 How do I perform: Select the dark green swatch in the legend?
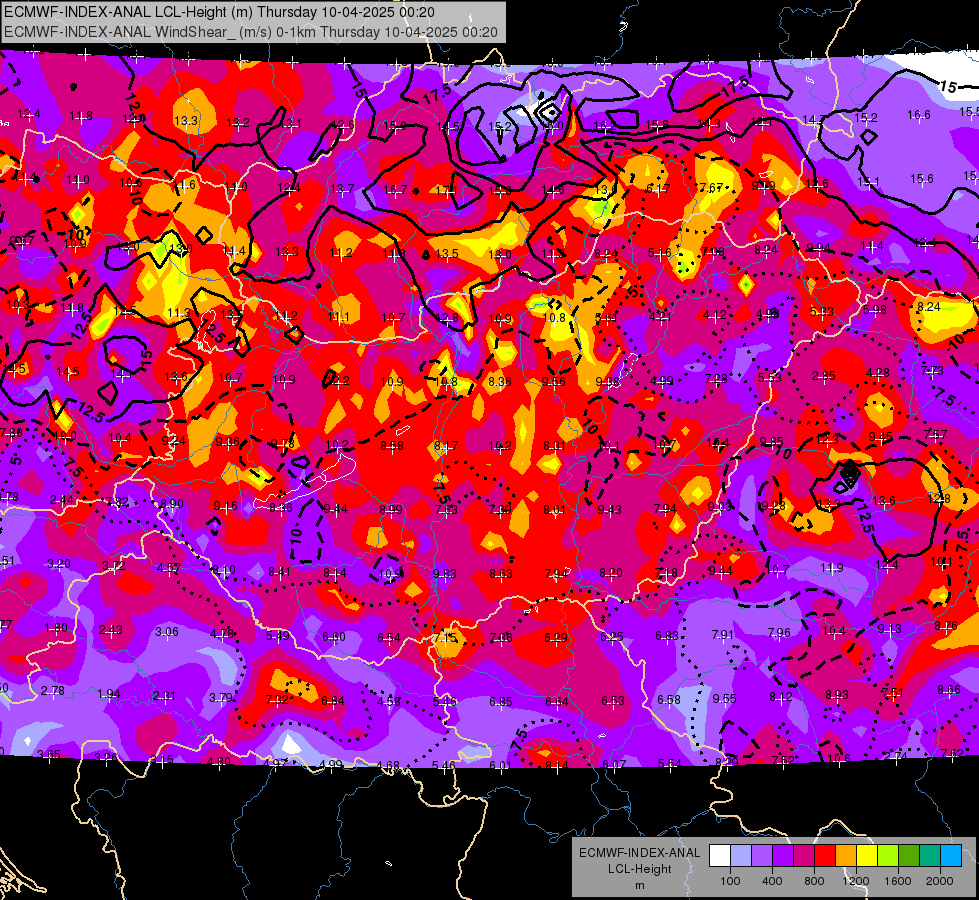pos(909,856)
